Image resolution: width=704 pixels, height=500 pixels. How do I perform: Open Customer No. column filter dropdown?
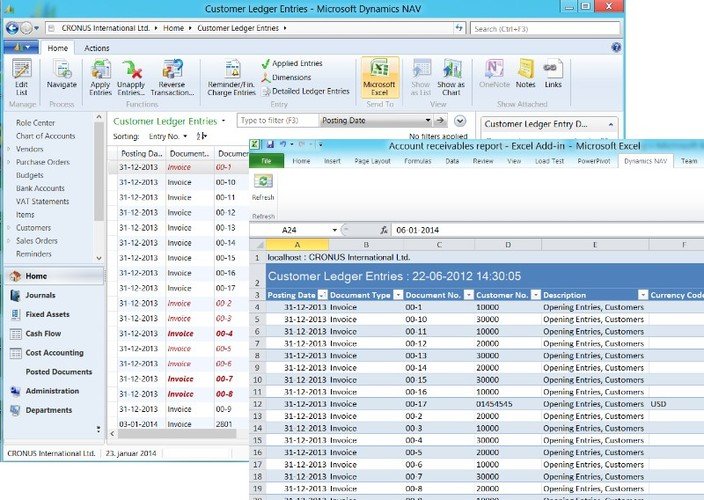[x=536, y=295]
